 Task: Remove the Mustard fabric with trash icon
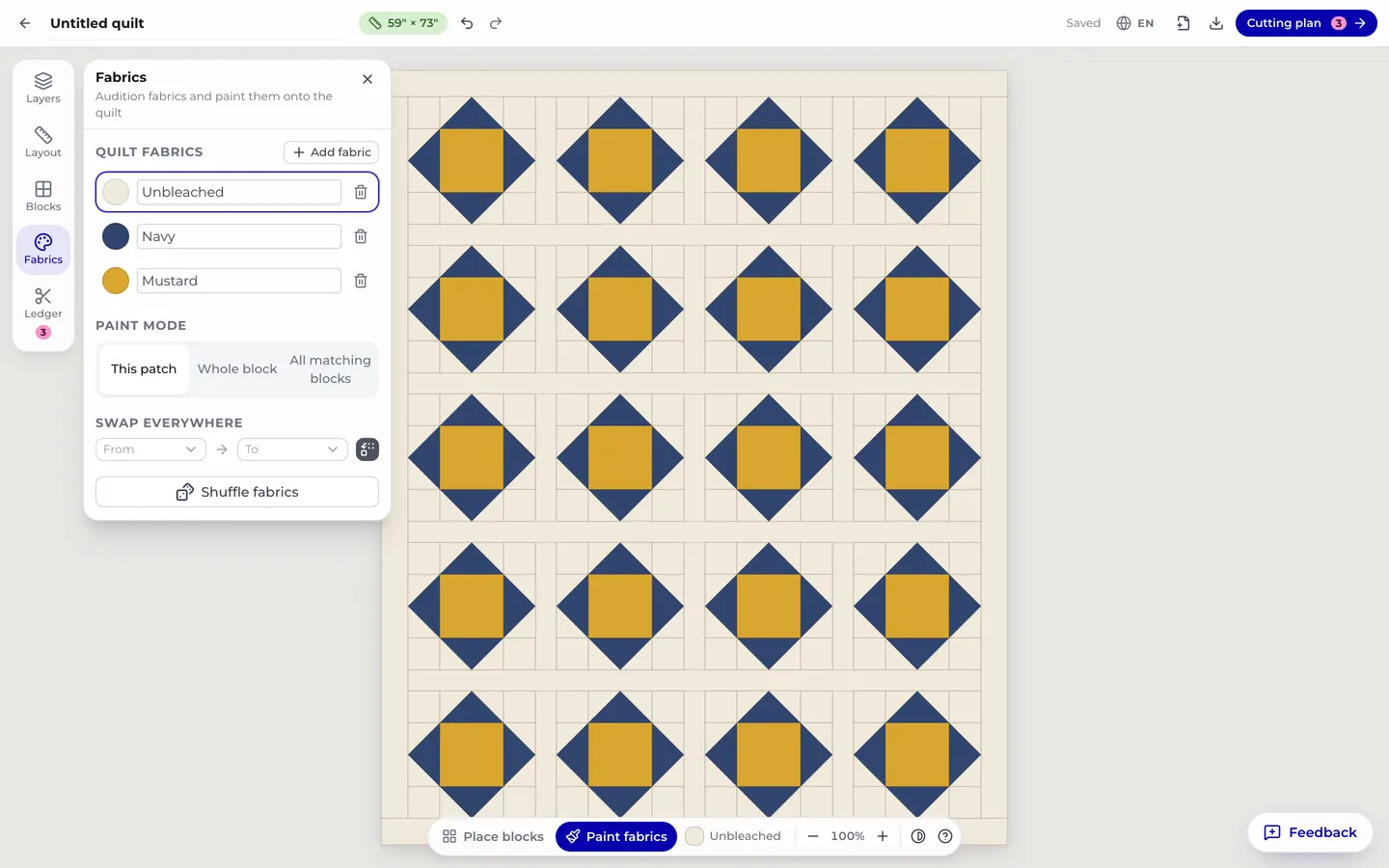coord(361,281)
